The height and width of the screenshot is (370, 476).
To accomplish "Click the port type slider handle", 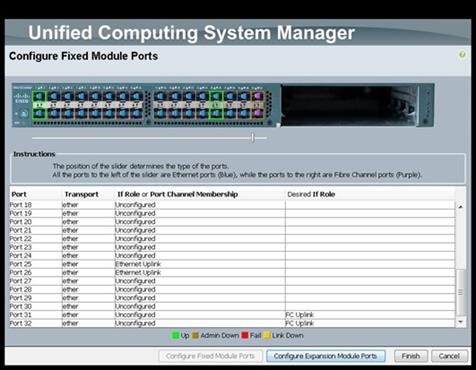I will (253, 137).
